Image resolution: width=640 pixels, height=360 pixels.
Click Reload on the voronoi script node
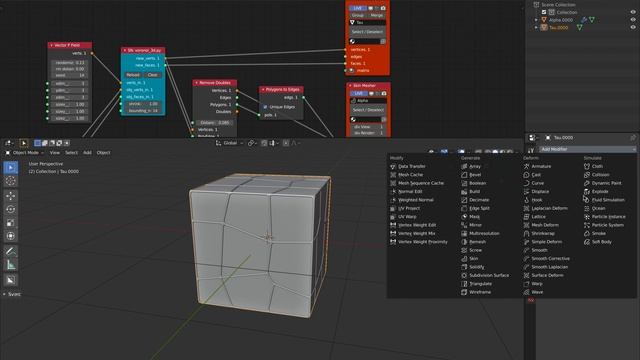click(133, 75)
